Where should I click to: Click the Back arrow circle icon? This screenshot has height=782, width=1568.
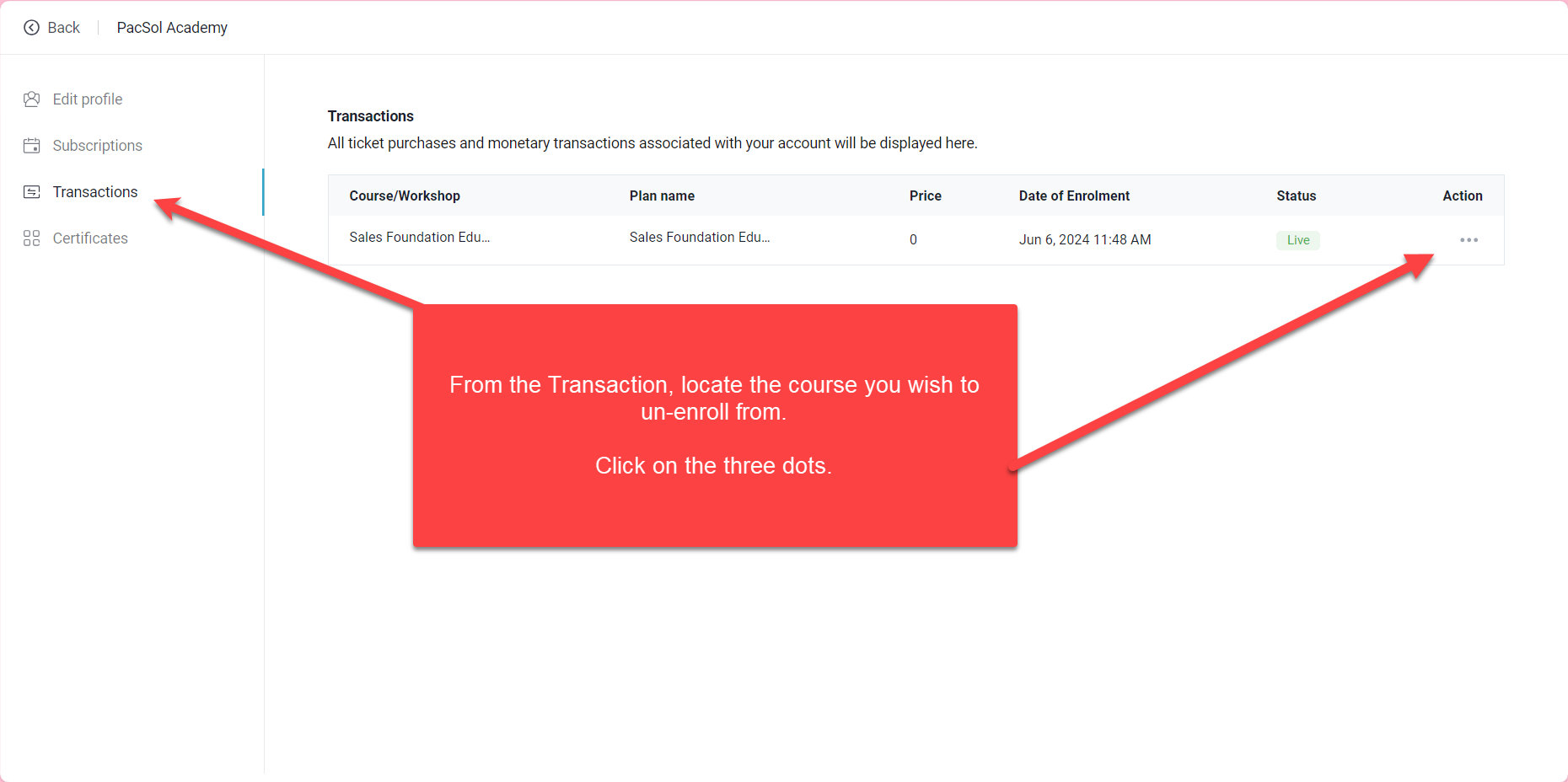point(31,28)
